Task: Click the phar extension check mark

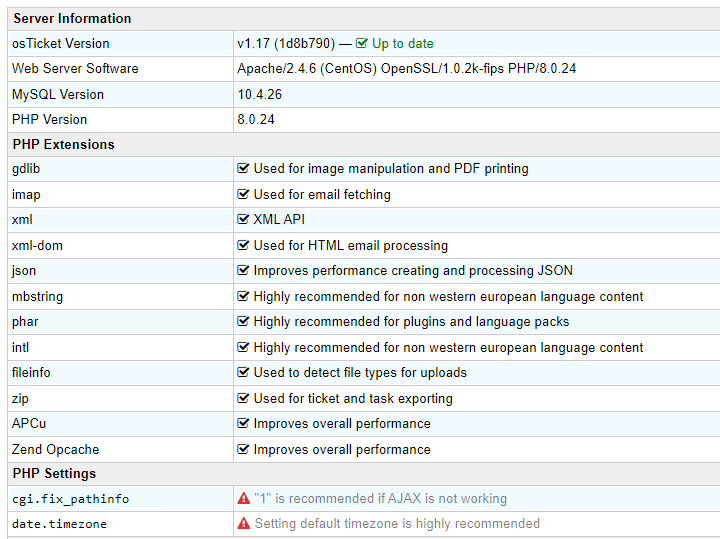Action: [x=243, y=321]
